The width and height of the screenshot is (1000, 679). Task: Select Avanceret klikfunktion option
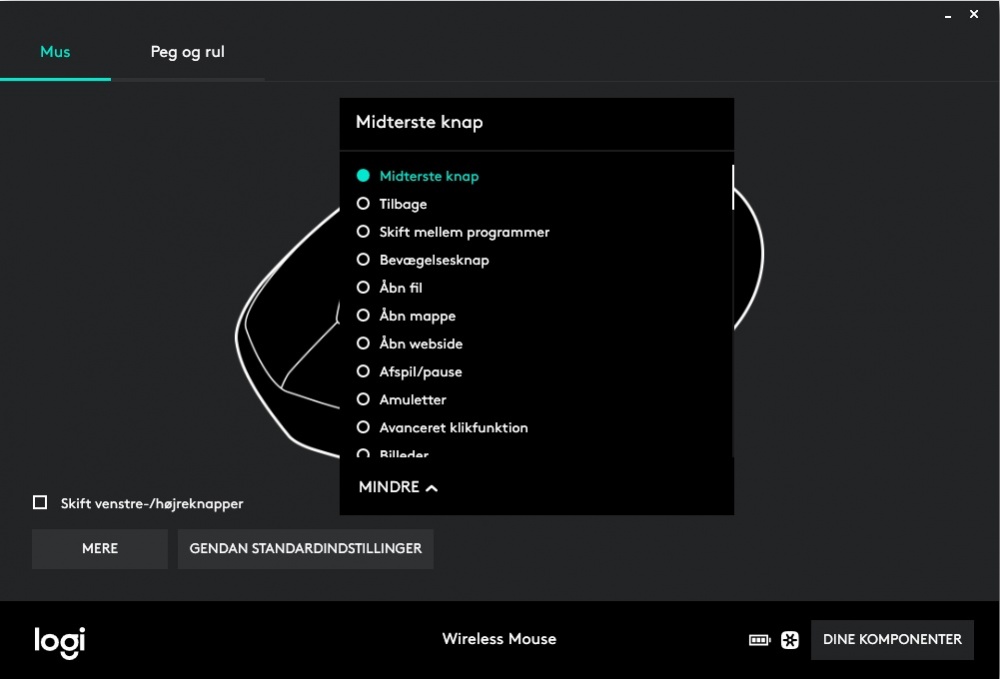(363, 428)
